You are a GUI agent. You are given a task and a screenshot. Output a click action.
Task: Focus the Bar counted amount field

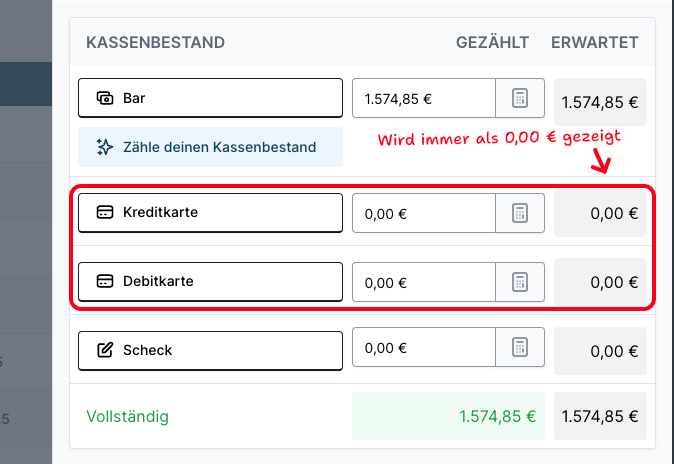(x=424, y=98)
